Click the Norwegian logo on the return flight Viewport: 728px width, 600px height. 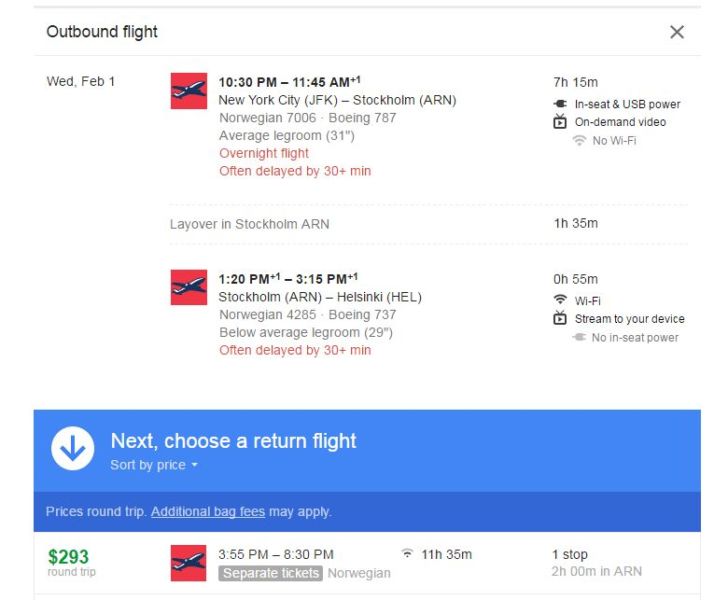[x=189, y=563]
